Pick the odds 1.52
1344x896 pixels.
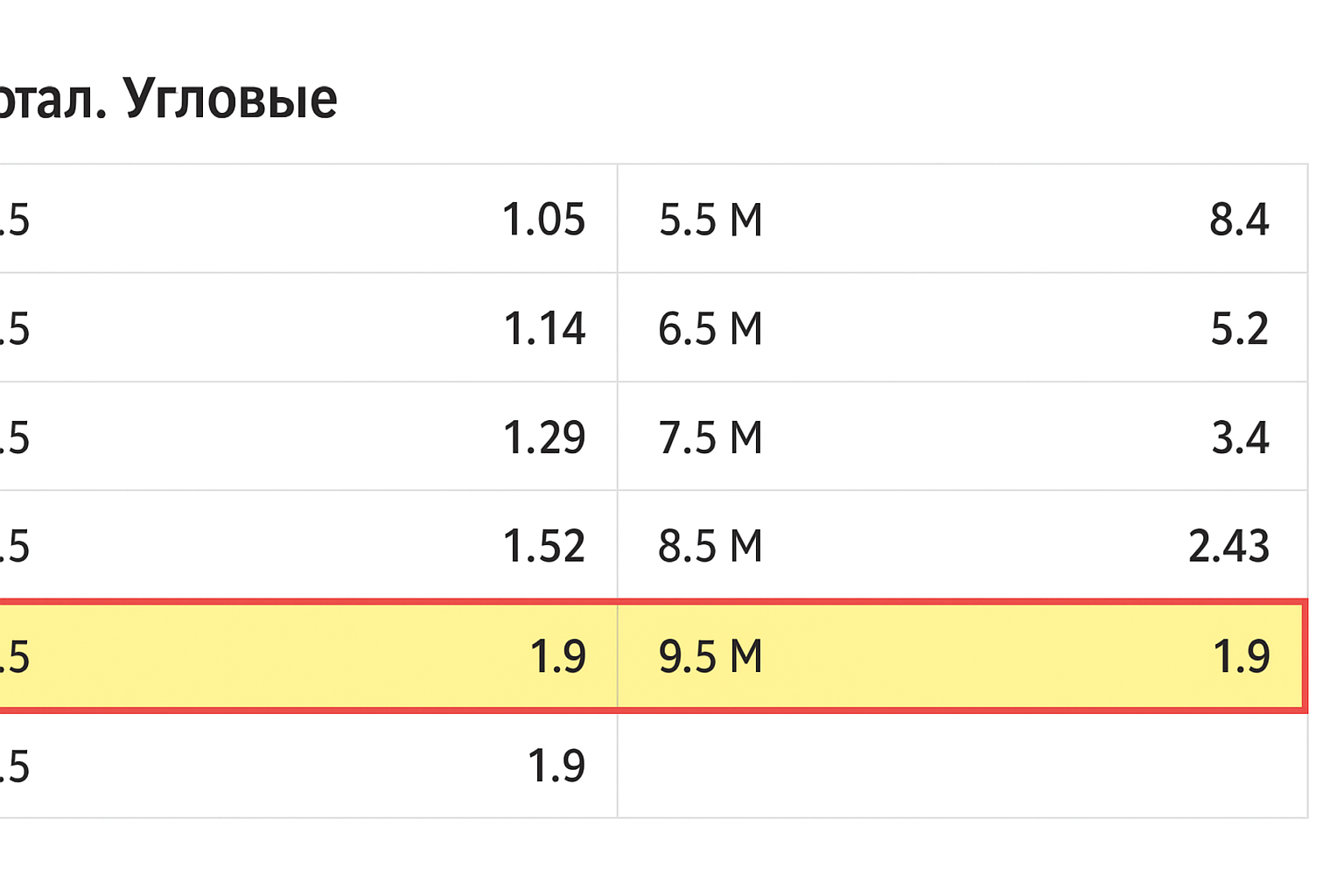point(543,546)
